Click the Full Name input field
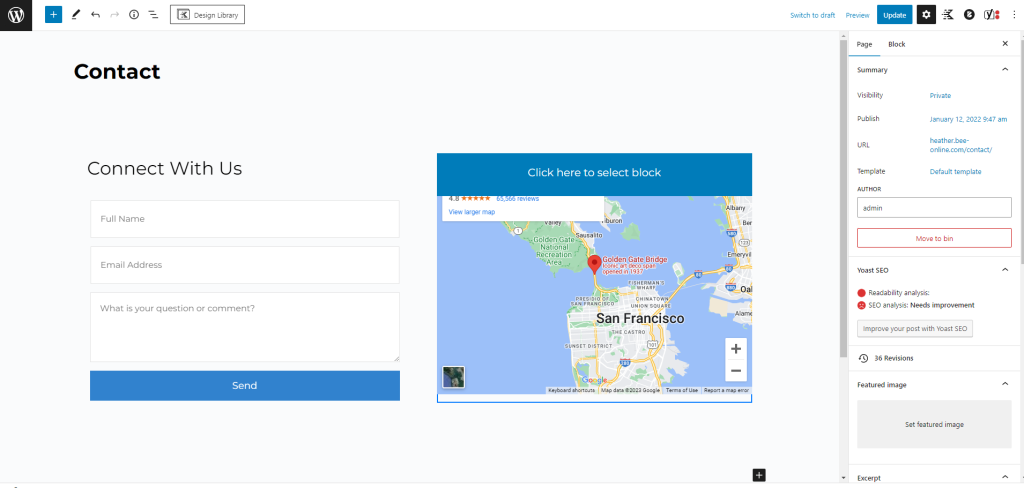Viewport: 1024px width, 488px height. (x=244, y=219)
